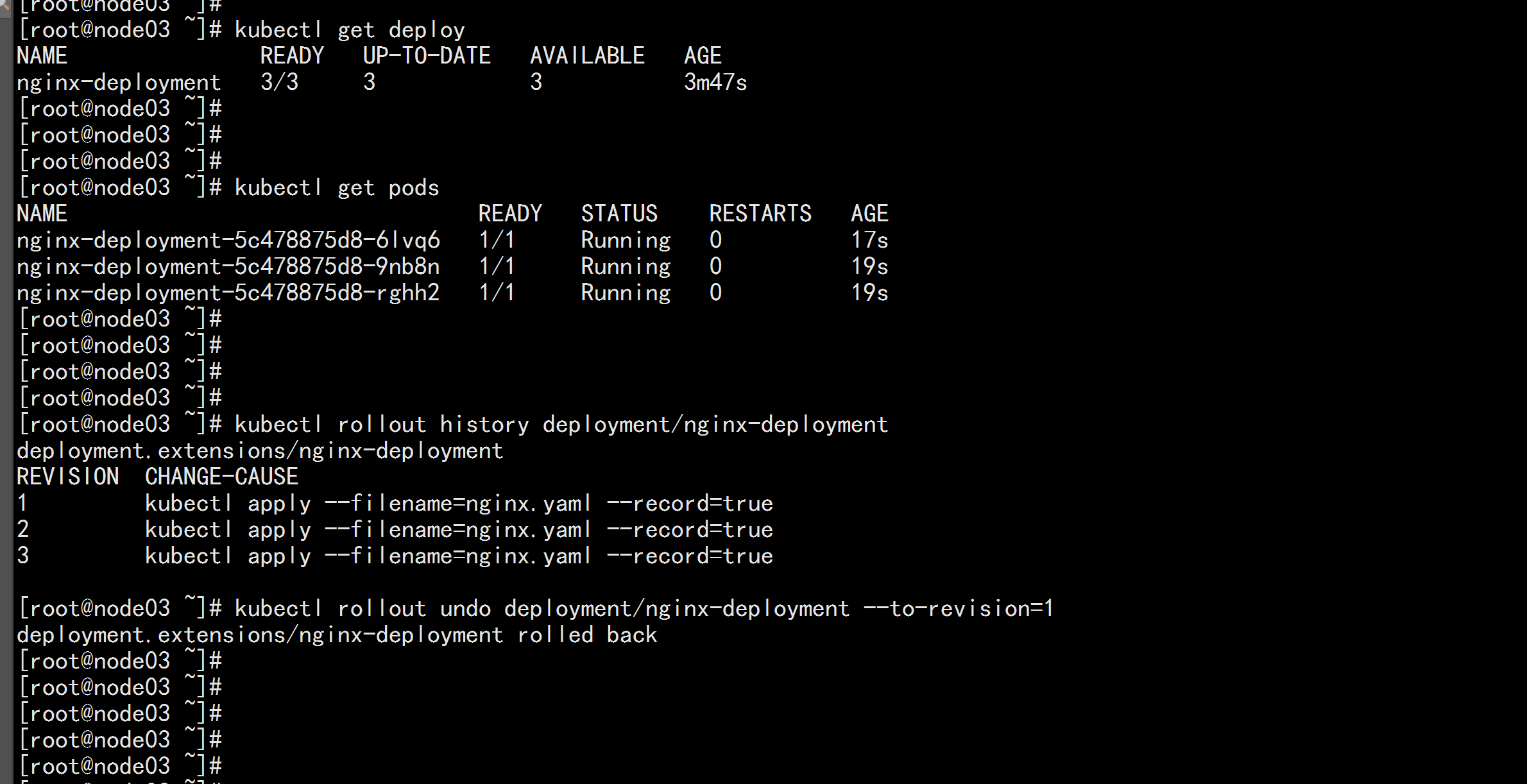Click the 'rolled back' output message
Viewport: 1527px width, 784px height.
click(x=587, y=635)
